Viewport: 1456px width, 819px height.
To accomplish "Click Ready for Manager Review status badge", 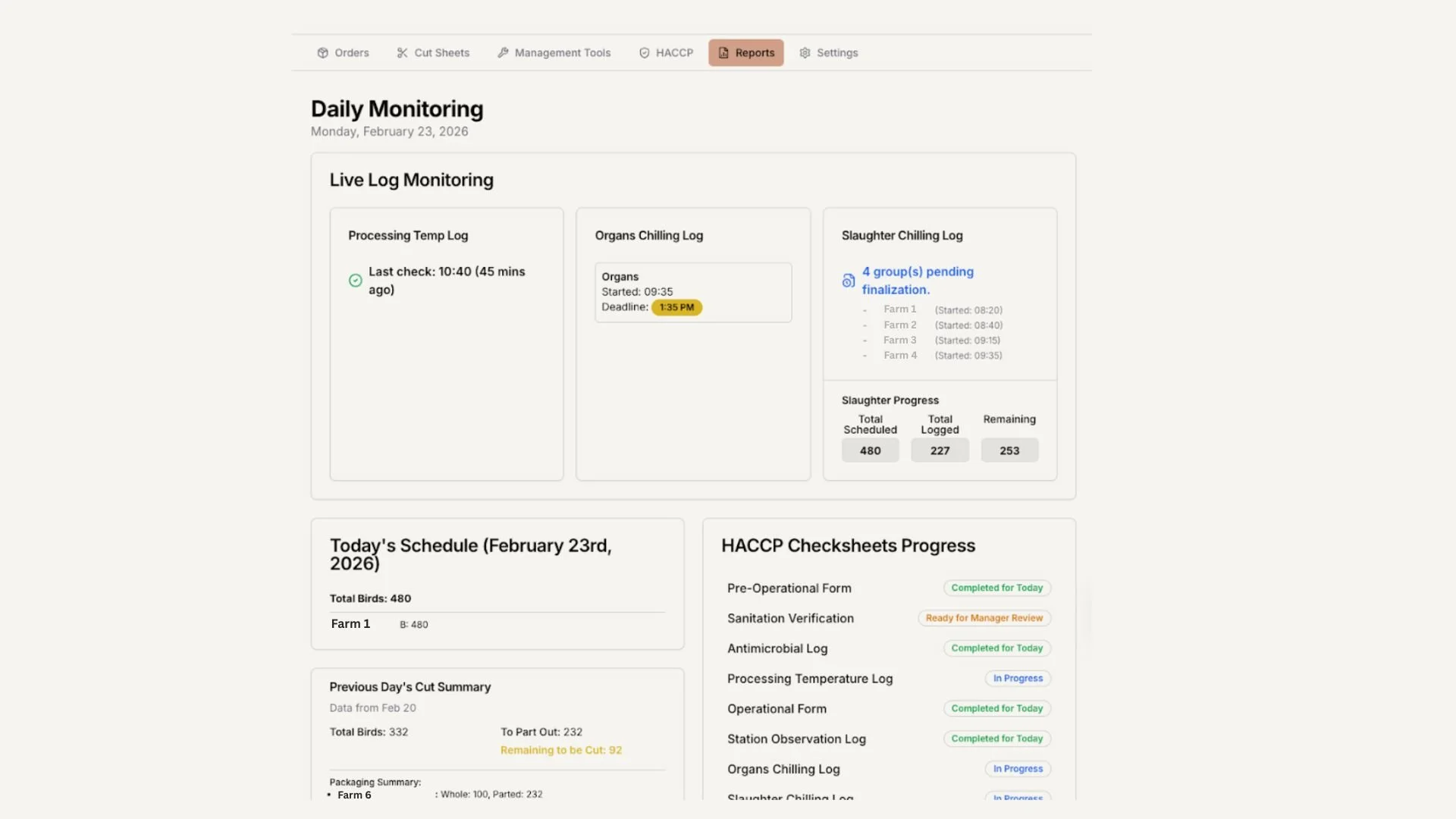I will pos(984,618).
